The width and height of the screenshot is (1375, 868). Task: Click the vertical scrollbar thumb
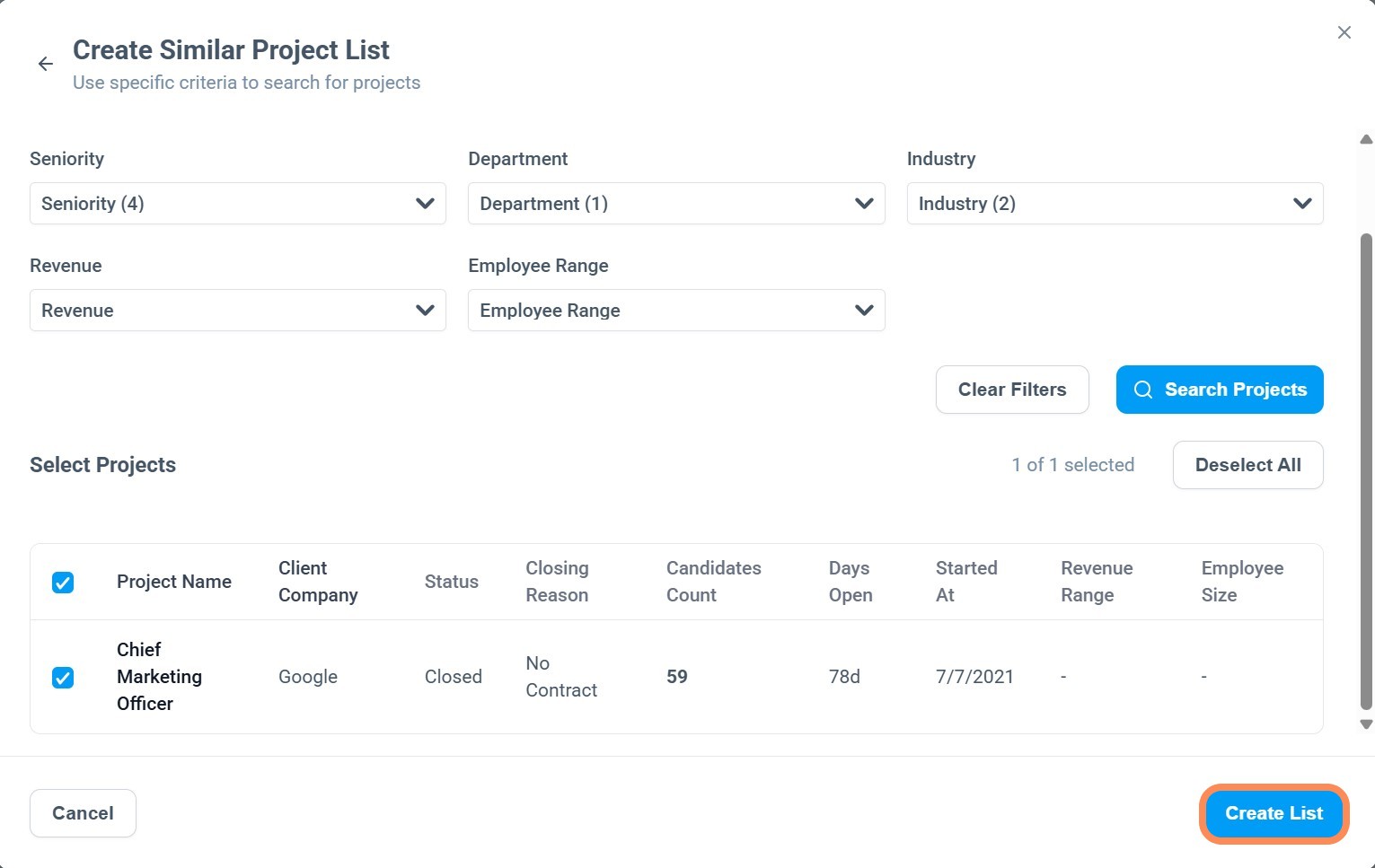[1366, 471]
